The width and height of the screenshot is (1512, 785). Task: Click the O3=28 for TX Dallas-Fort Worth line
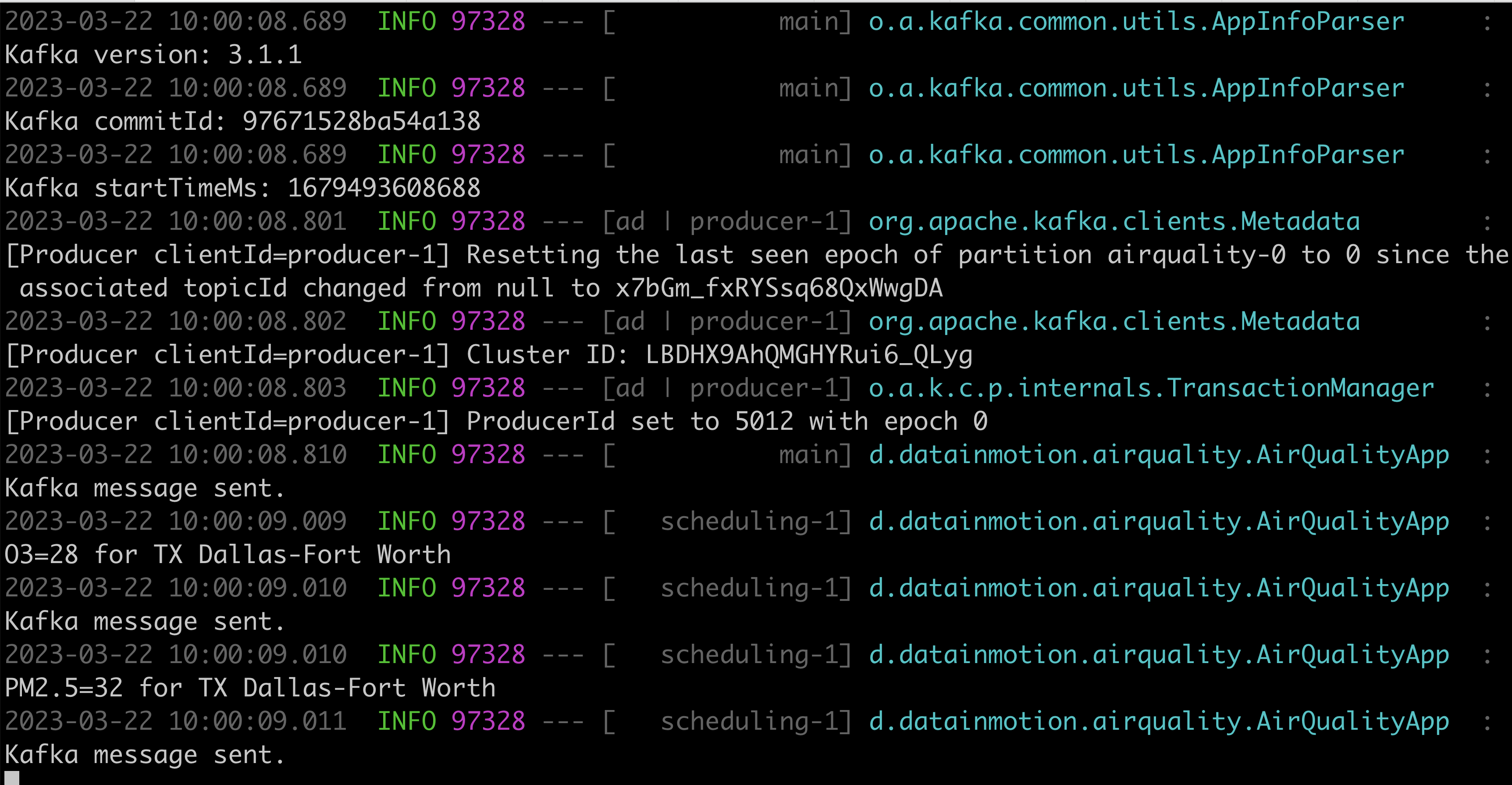228,555
